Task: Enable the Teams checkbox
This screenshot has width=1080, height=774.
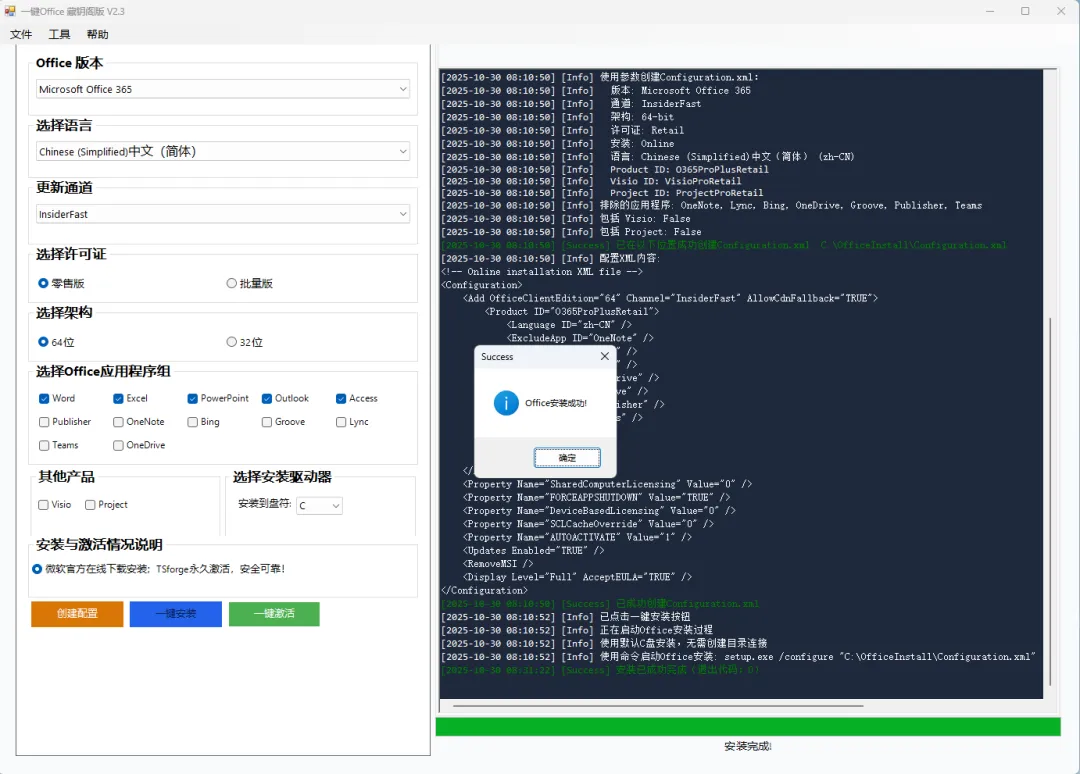Action: (x=44, y=446)
